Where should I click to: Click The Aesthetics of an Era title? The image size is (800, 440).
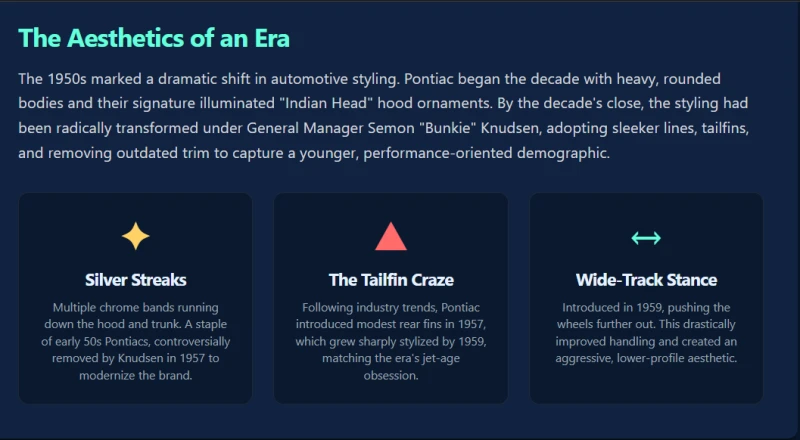click(x=154, y=38)
